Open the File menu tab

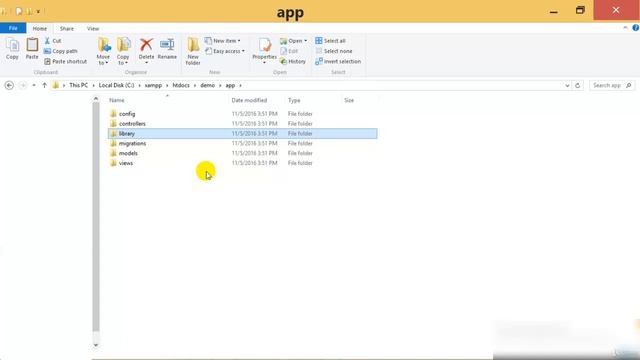pyautogui.click(x=13, y=28)
